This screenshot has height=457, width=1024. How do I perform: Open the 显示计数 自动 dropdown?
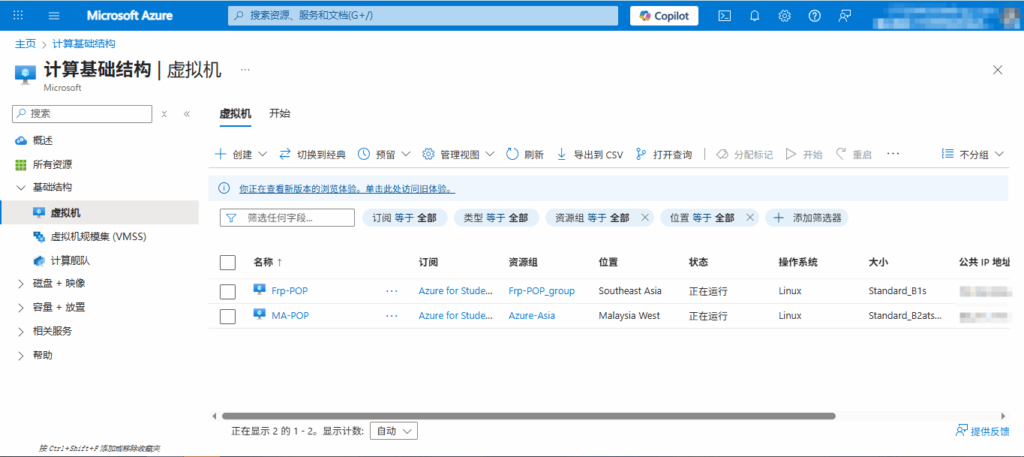pos(394,431)
